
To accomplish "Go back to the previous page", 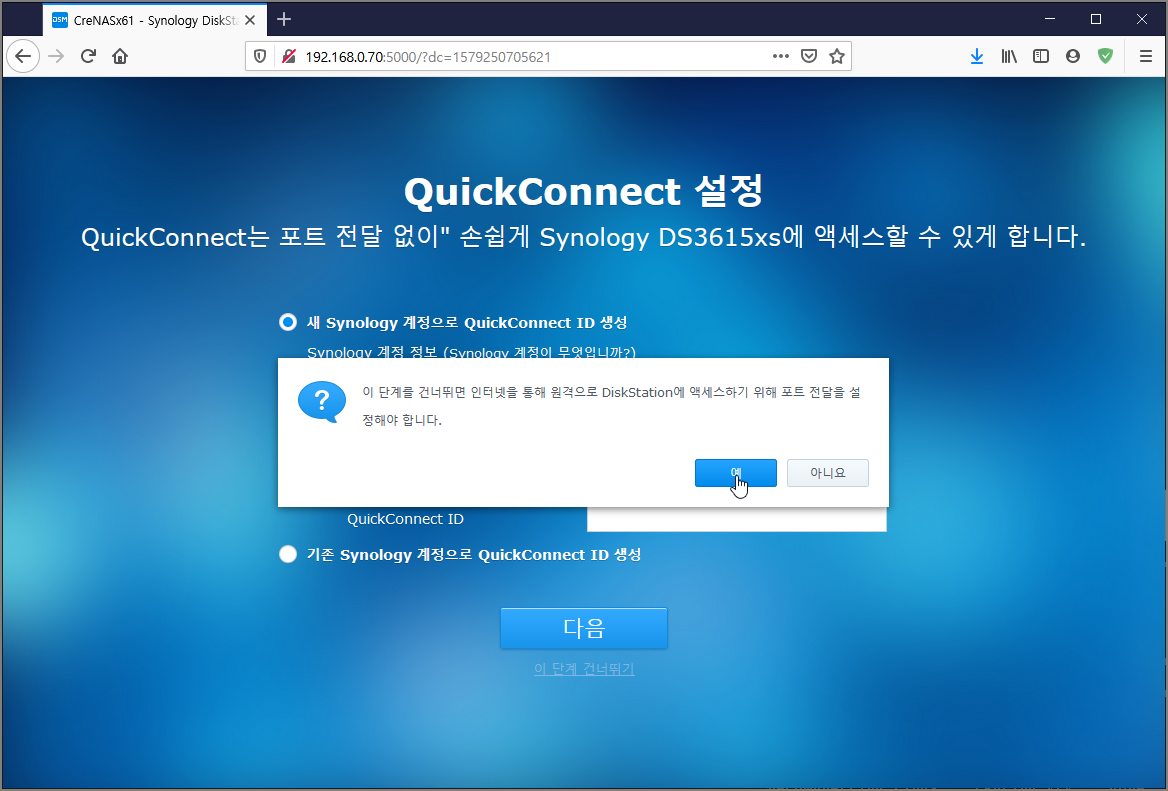I will tap(23, 57).
